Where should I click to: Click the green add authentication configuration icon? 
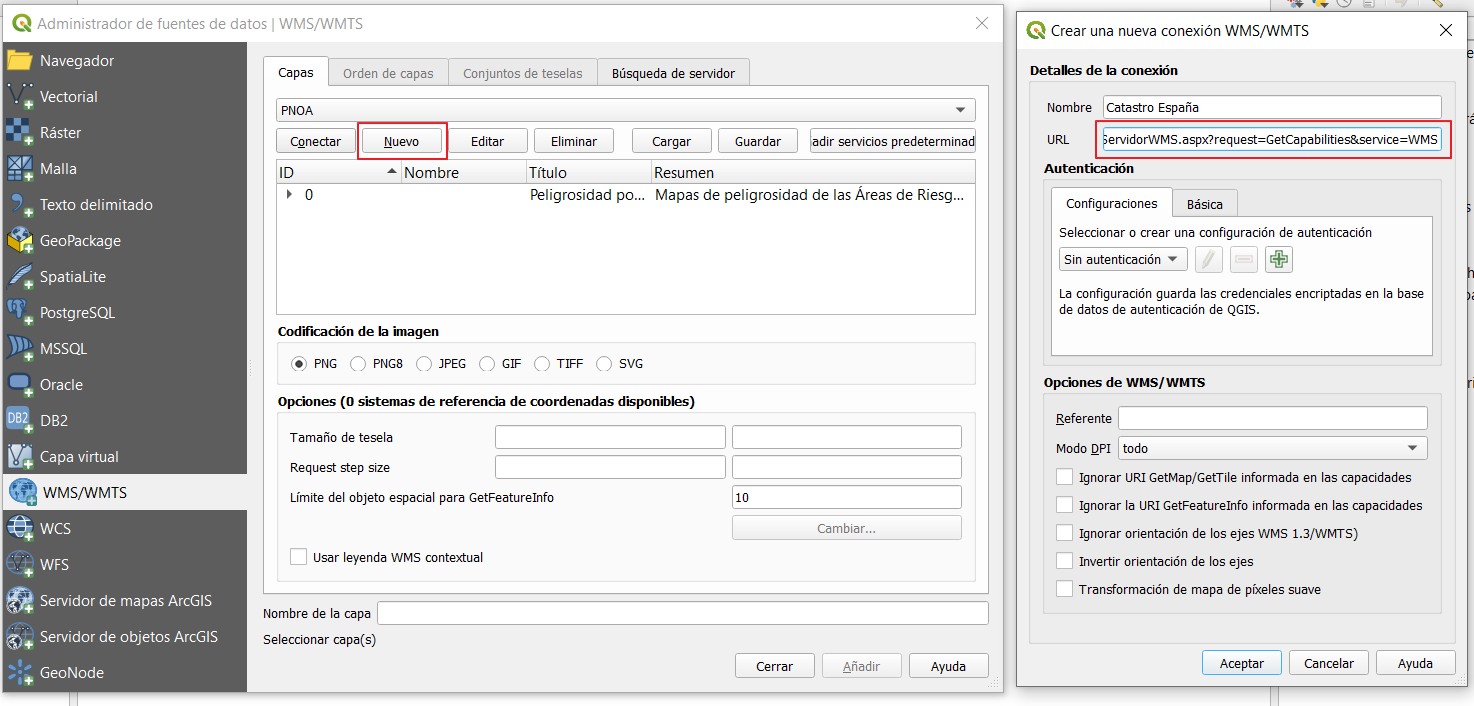(x=1278, y=260)
